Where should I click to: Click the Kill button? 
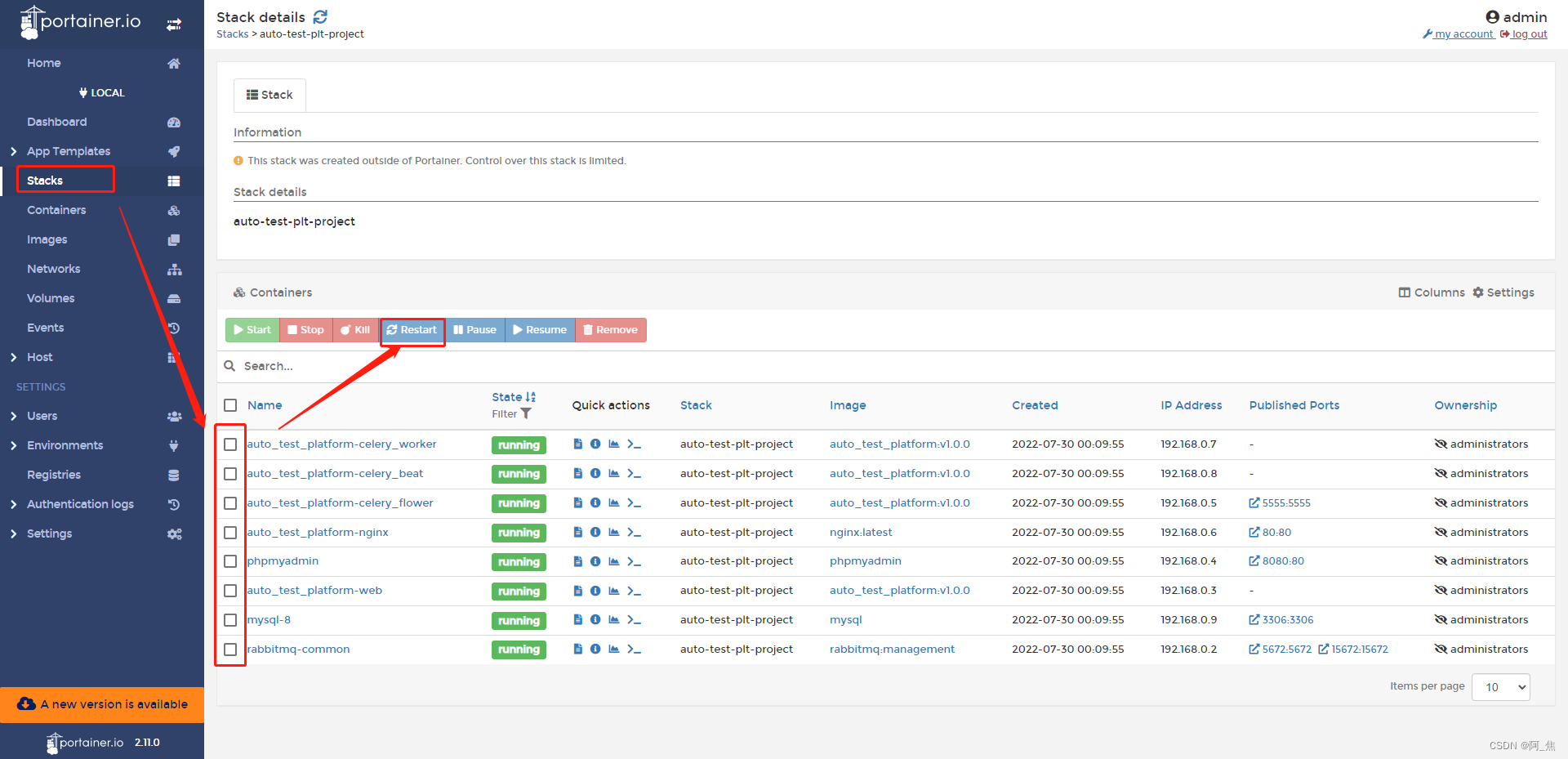point(355,330)
